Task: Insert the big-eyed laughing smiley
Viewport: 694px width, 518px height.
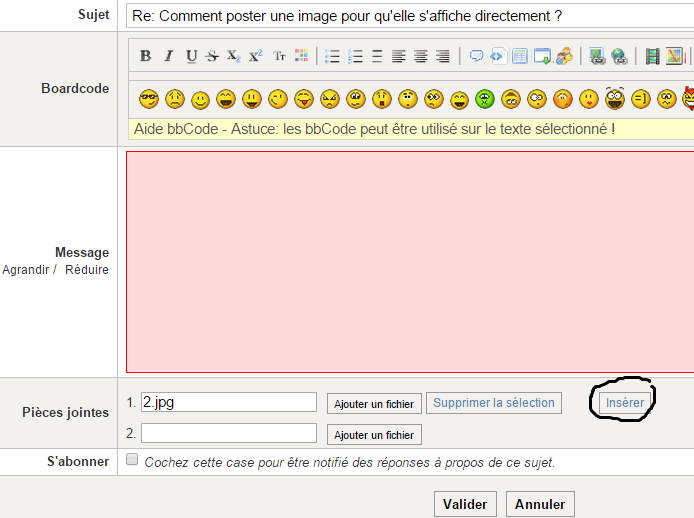Action: 615,98
